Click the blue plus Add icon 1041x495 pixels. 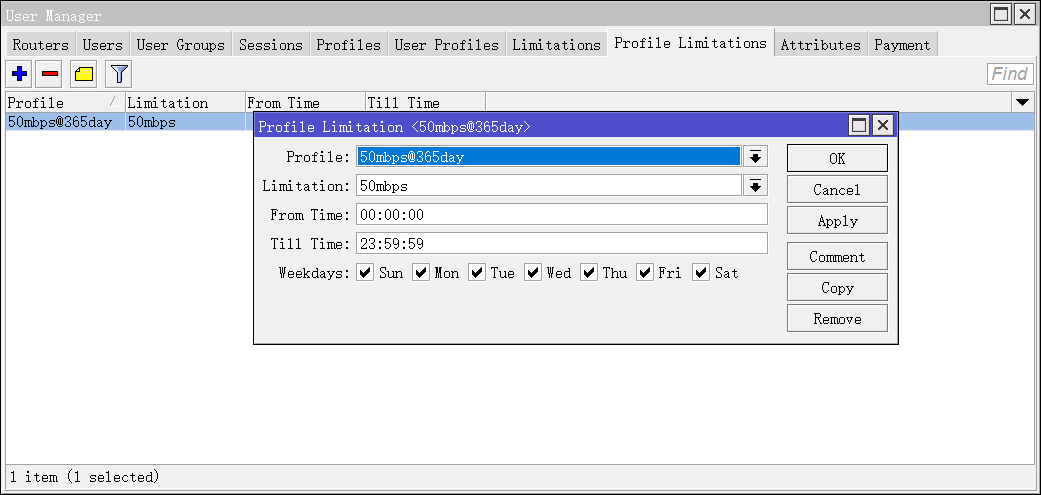click(19, 73)
